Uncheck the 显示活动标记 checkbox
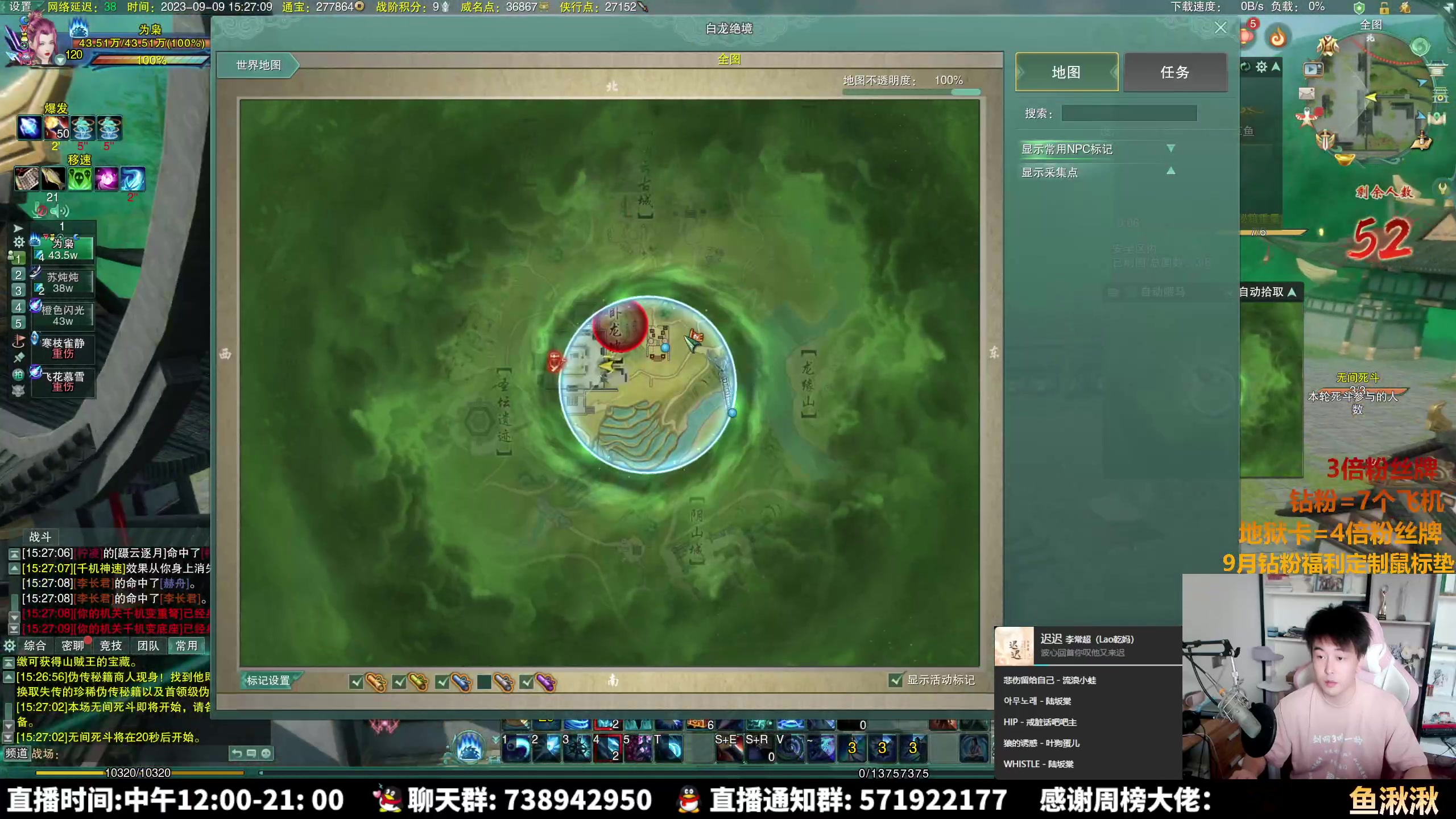1456x819 pixels. pyautogui.click(x=896, y=680)
